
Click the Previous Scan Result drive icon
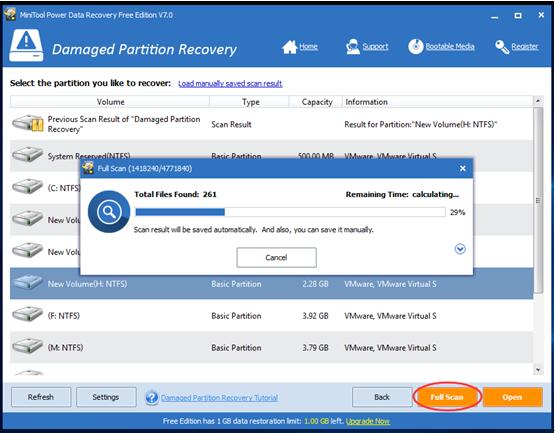point(28,124)
